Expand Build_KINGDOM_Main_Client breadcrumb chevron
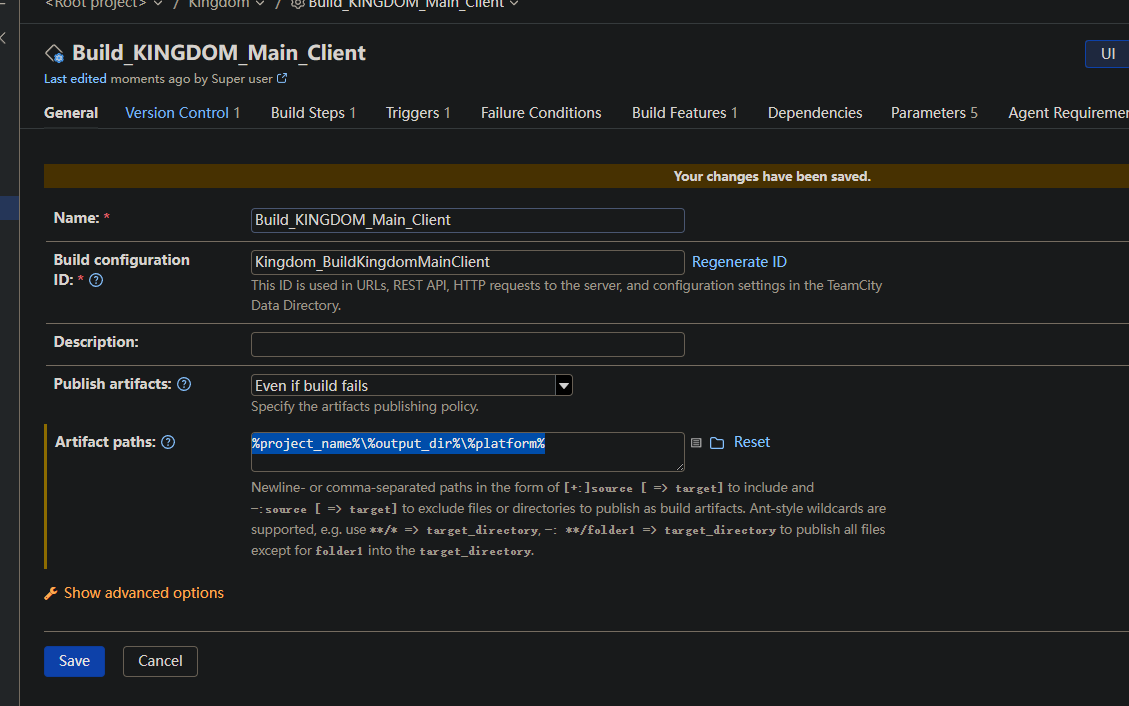Screen dimensions: 1129x706 click(x=514, y=4)
